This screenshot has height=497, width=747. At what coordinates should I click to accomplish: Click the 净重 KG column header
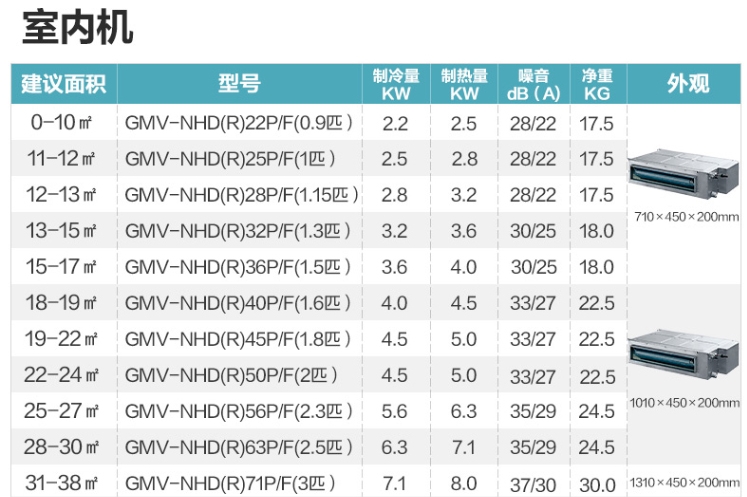597,84
